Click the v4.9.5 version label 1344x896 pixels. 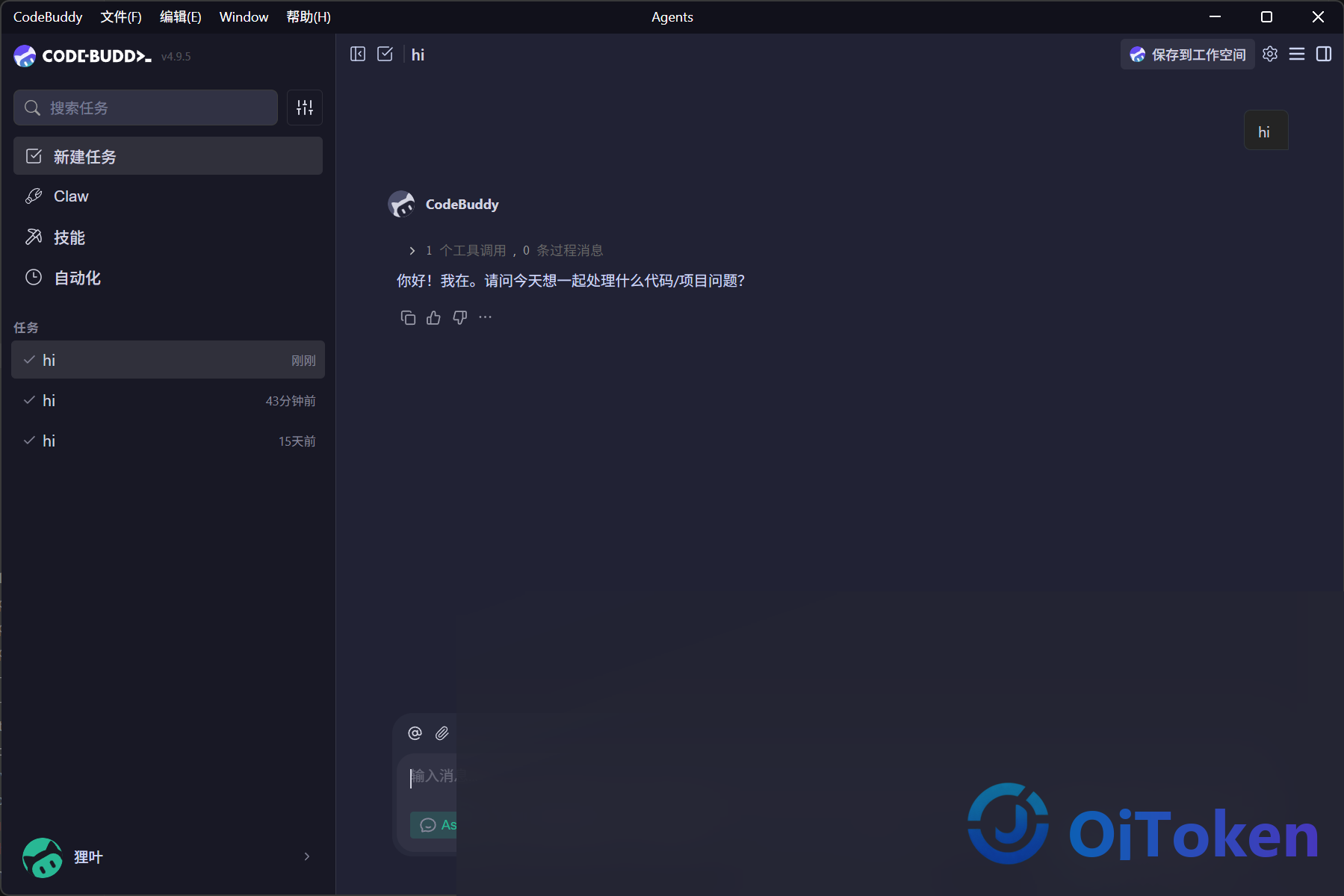[176, 57]
